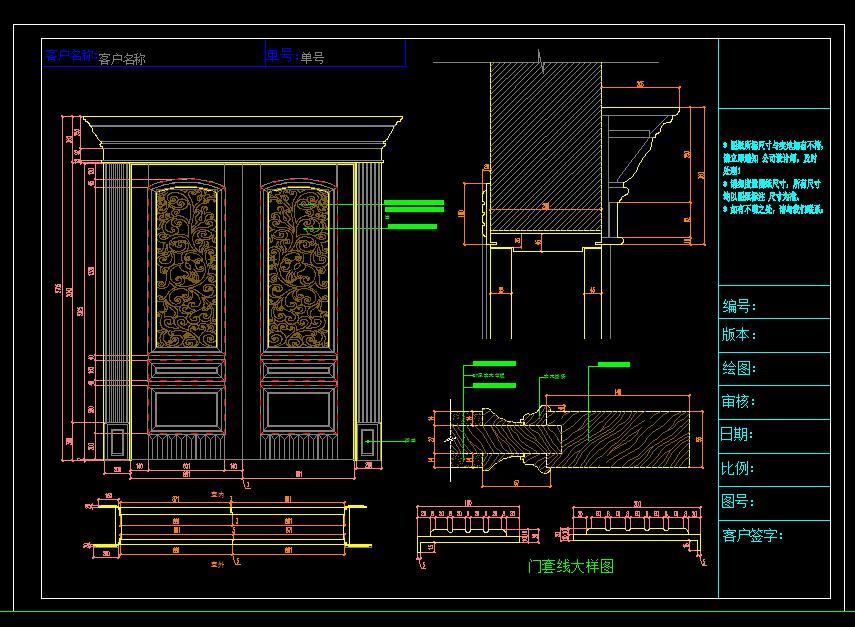The width and height of the screenshot is (855, 627).
Task: Click the 单号 field in the header
Action: 335,54
